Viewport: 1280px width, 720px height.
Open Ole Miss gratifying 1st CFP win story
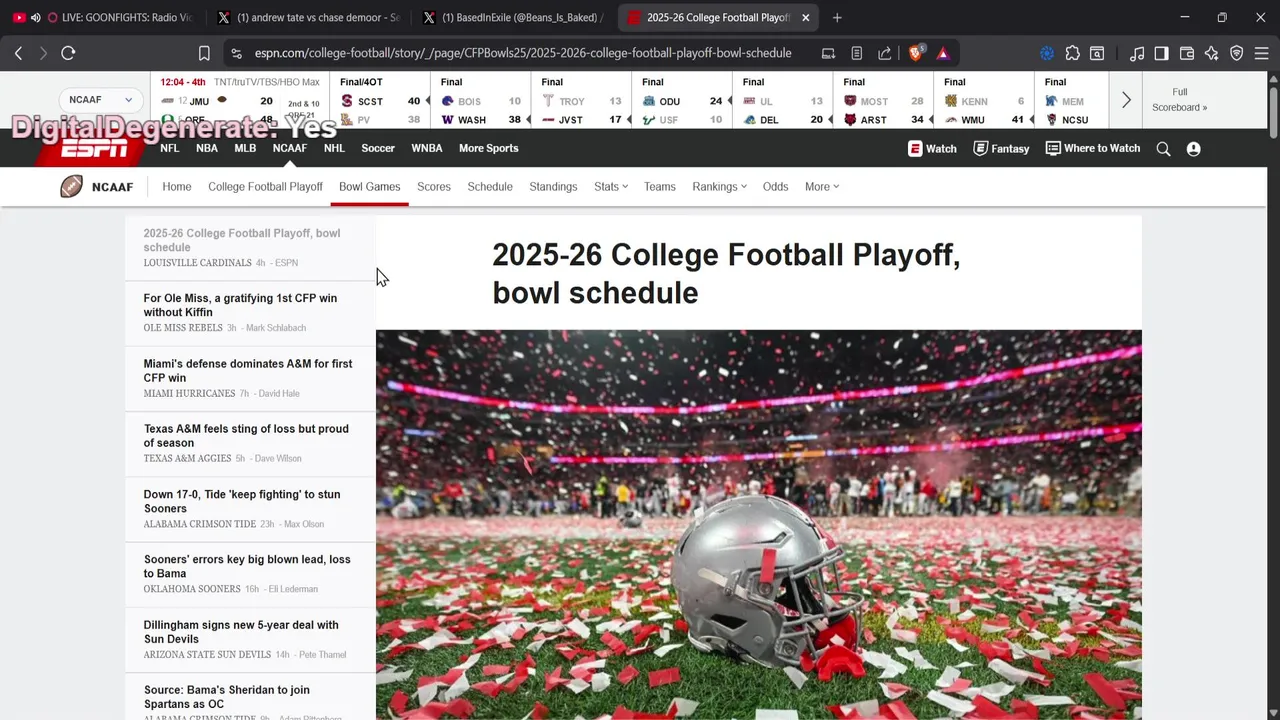tap(240, 305)
